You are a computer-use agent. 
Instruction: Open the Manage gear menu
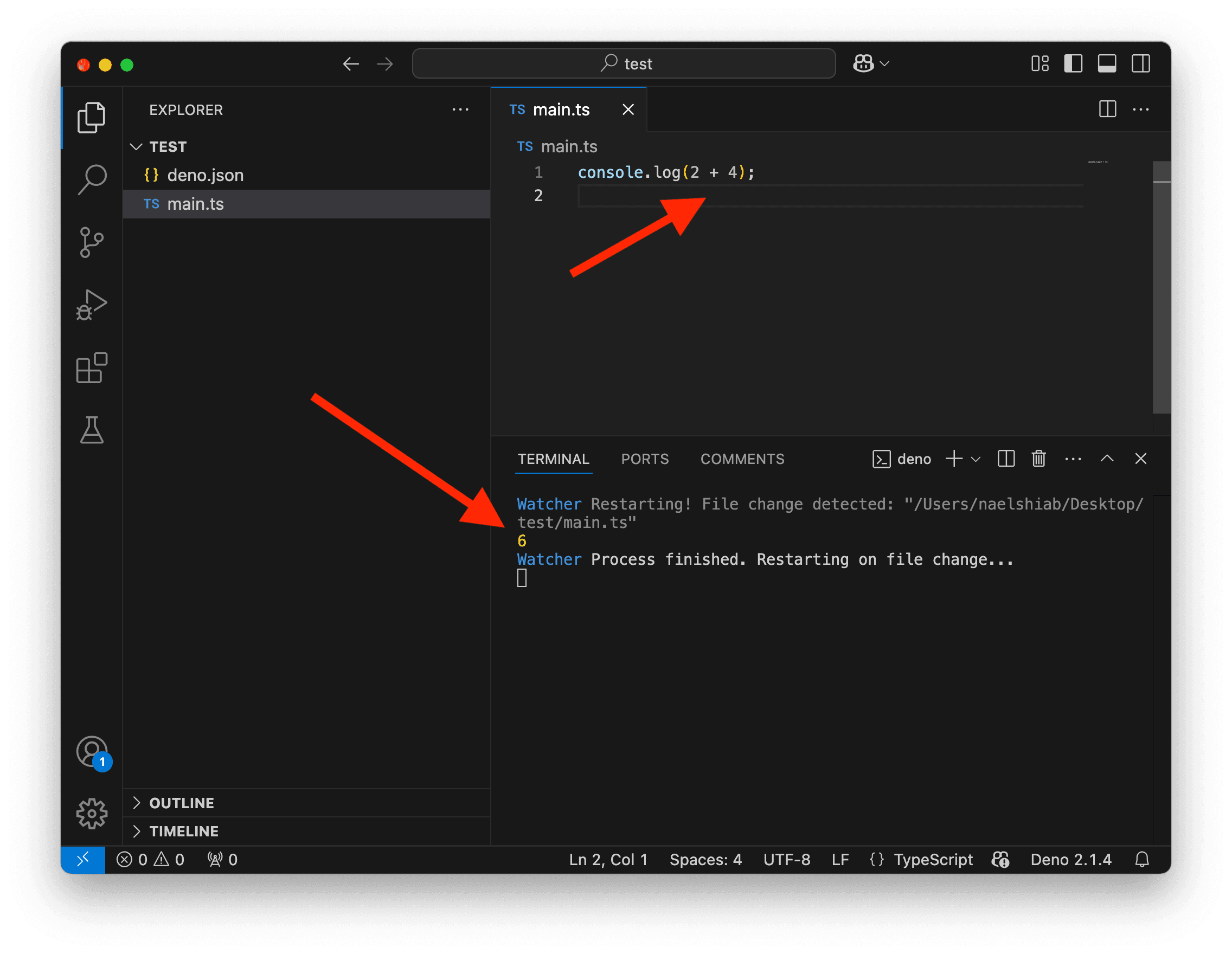click(x=92, y=814)
